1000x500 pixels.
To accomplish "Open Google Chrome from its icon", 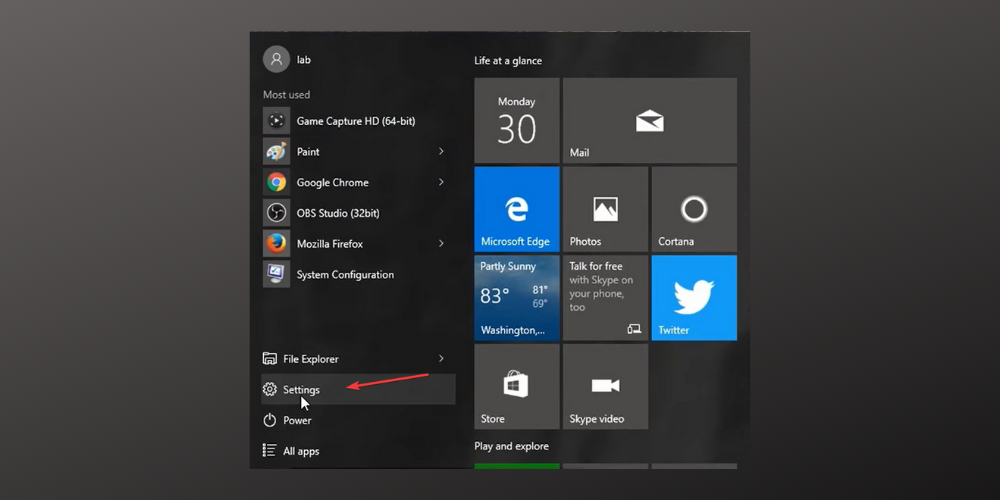I will tap(276, 182).
